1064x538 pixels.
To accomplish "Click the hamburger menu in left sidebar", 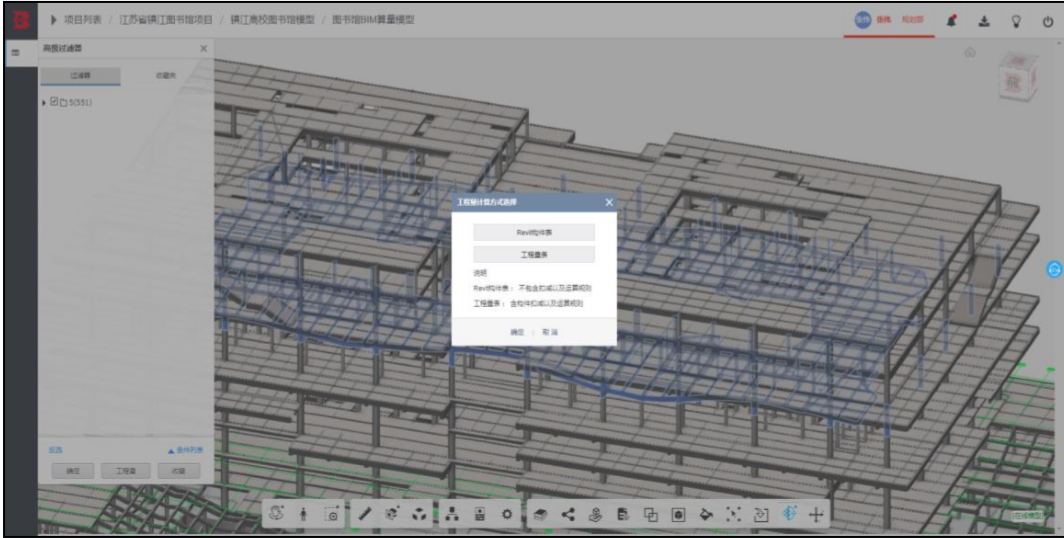I will click(16, 52).
